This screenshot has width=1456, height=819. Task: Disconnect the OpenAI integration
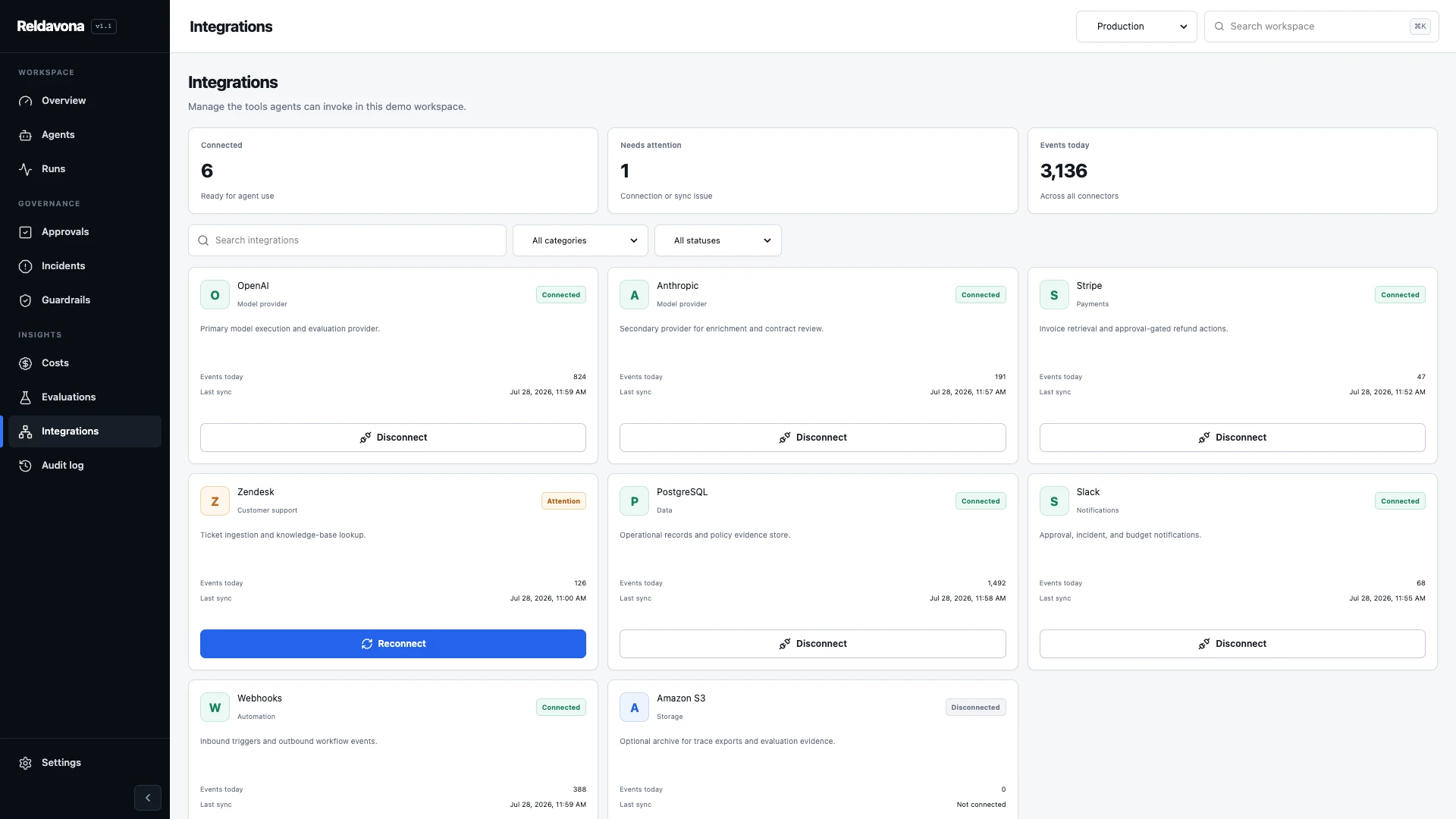point(393,438)
